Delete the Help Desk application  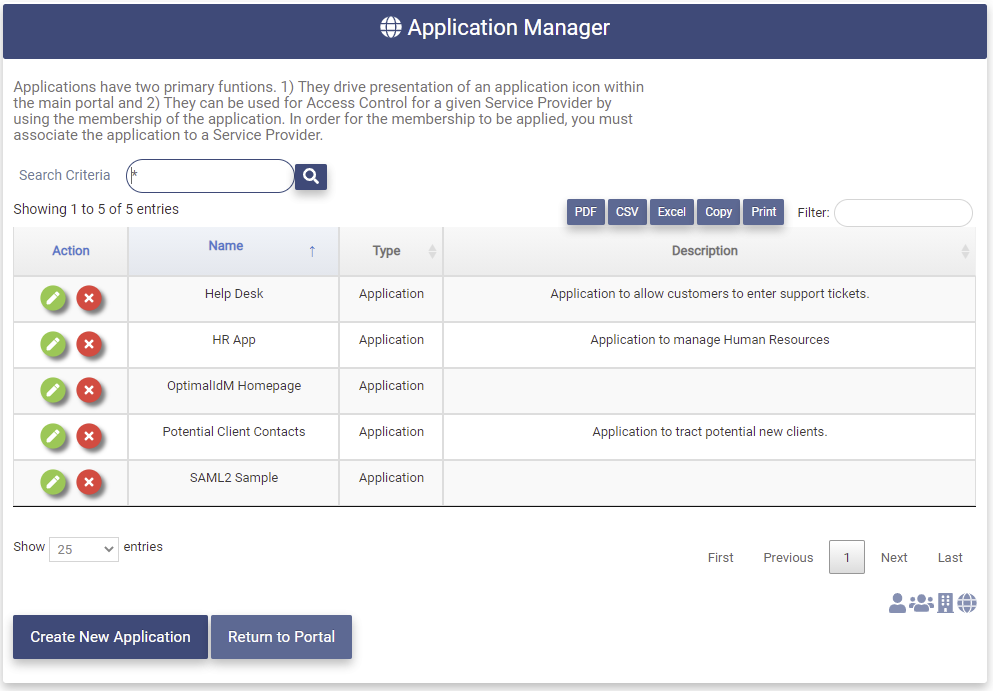tap(89, 298)
